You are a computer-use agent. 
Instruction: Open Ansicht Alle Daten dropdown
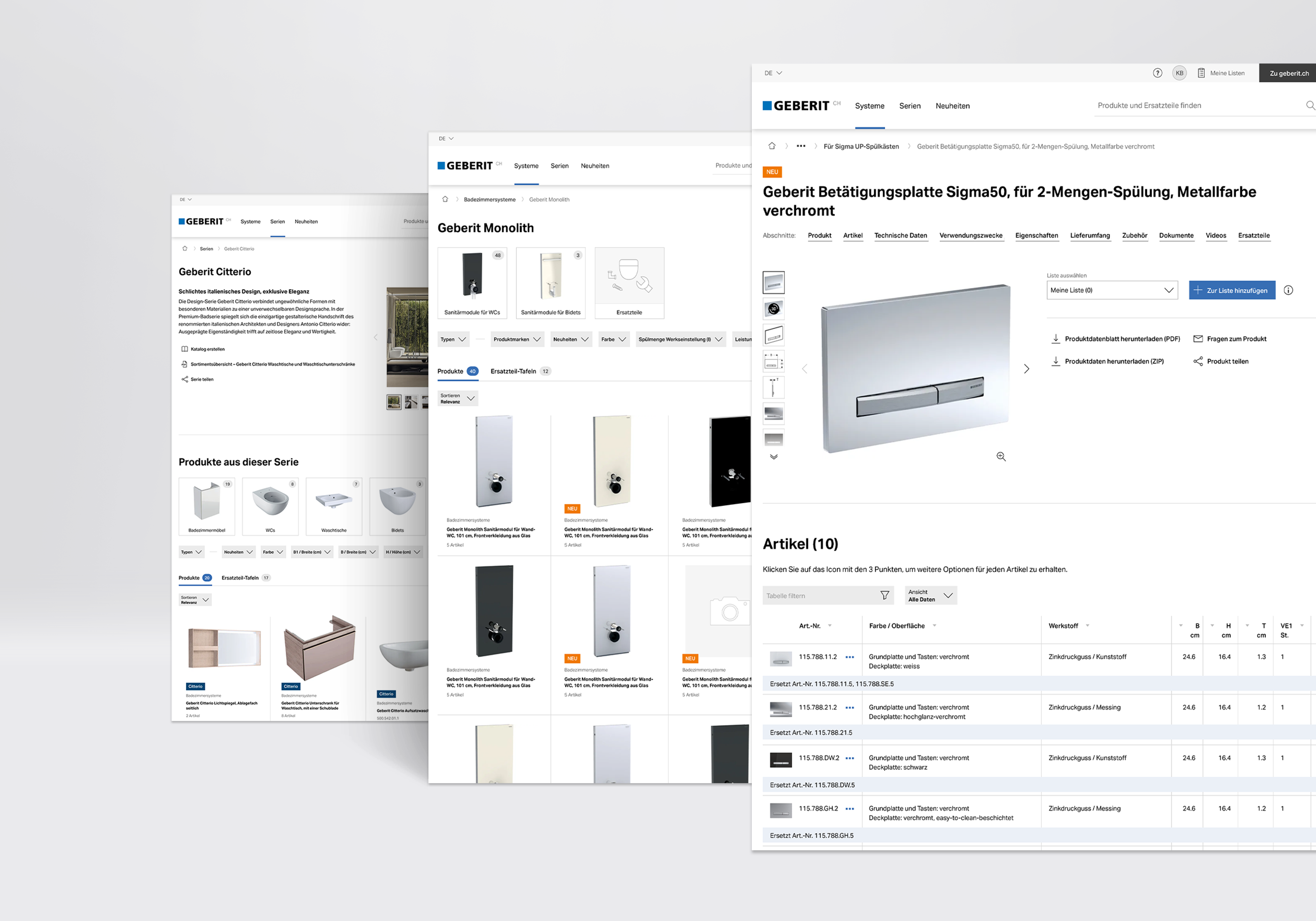[x=931, y=595]
